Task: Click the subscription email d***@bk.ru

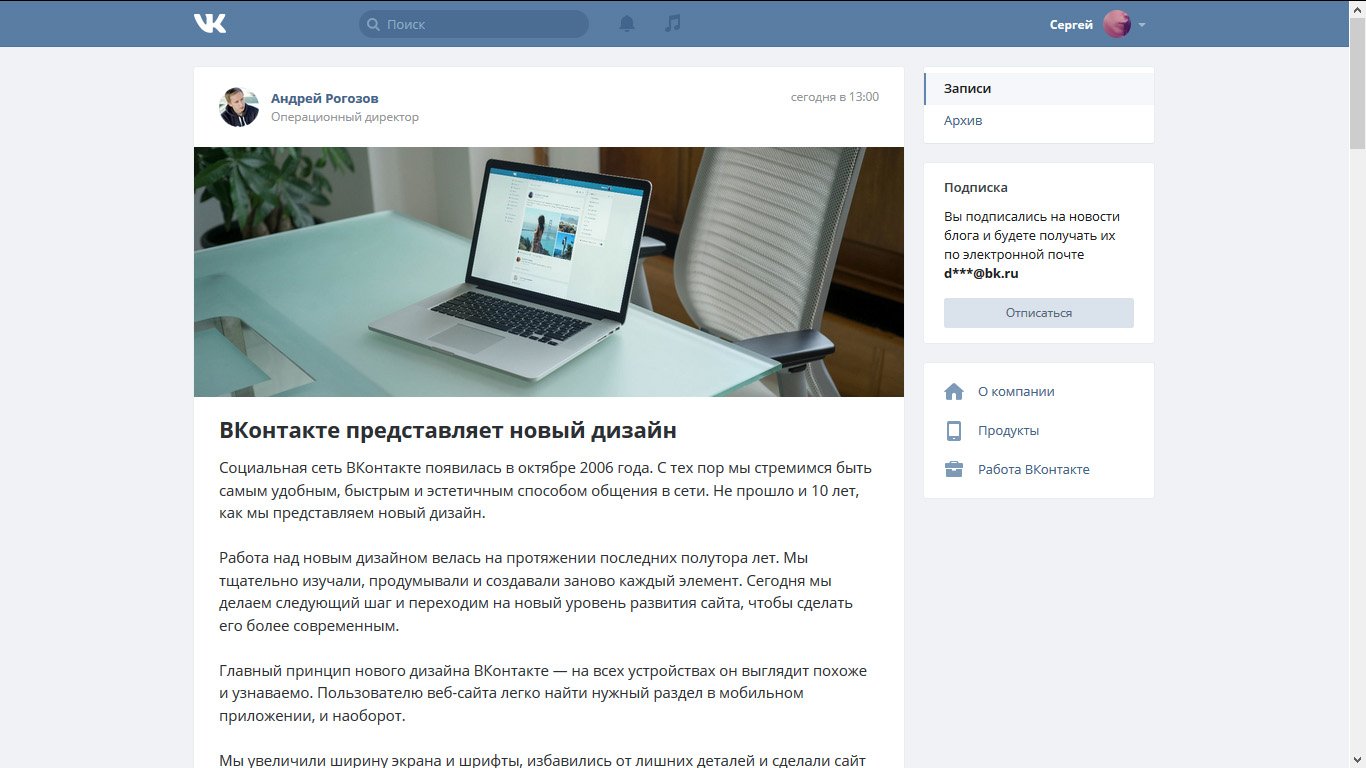Action: 981,273
